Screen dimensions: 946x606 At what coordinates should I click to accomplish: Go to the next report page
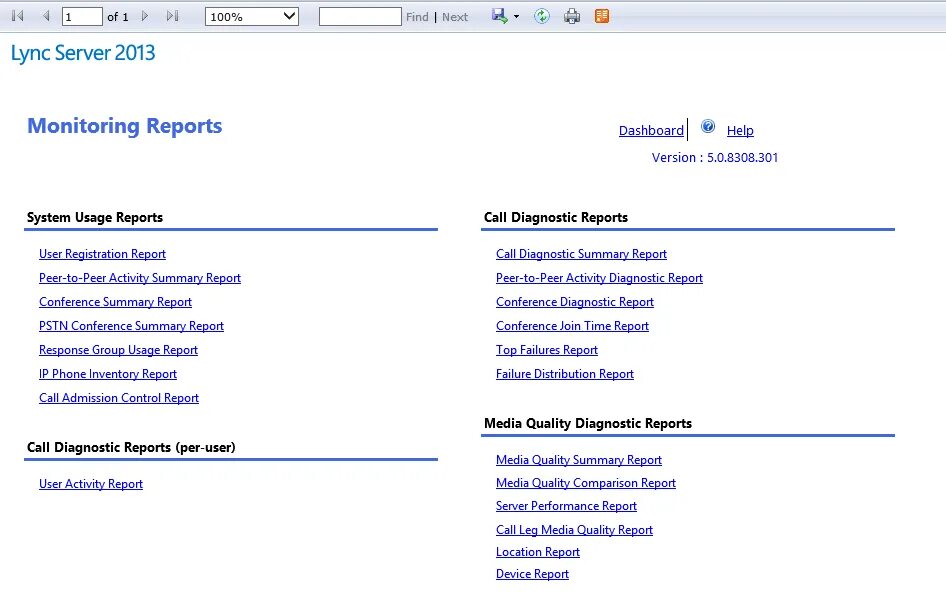click(x=145, y=16)
